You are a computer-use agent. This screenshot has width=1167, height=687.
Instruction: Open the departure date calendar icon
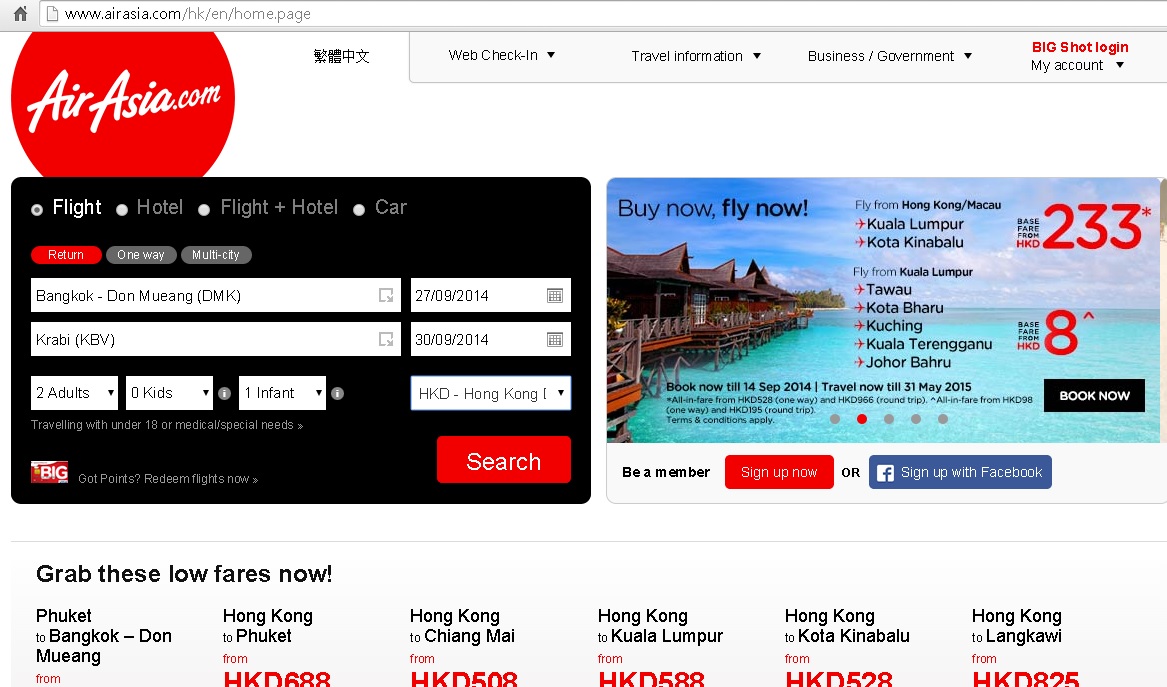click(555, 296)
